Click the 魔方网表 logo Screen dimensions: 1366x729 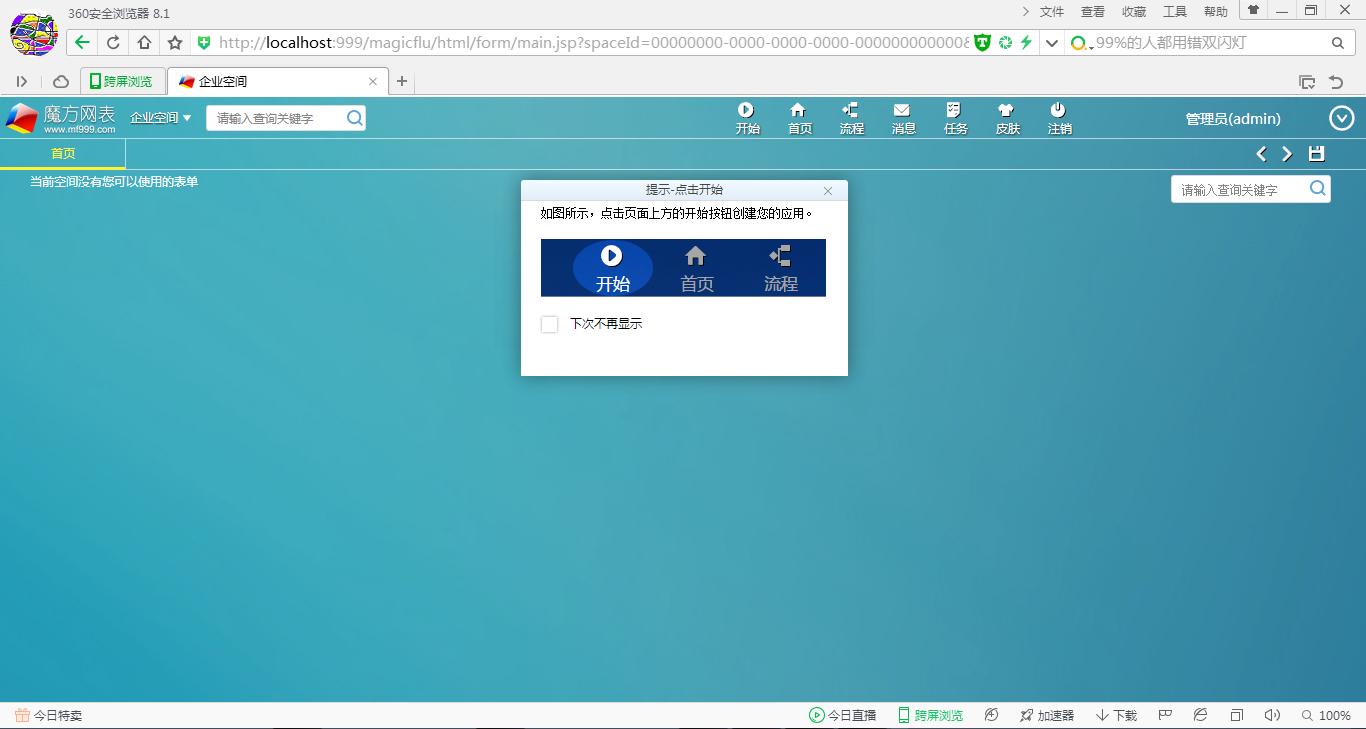61,118
